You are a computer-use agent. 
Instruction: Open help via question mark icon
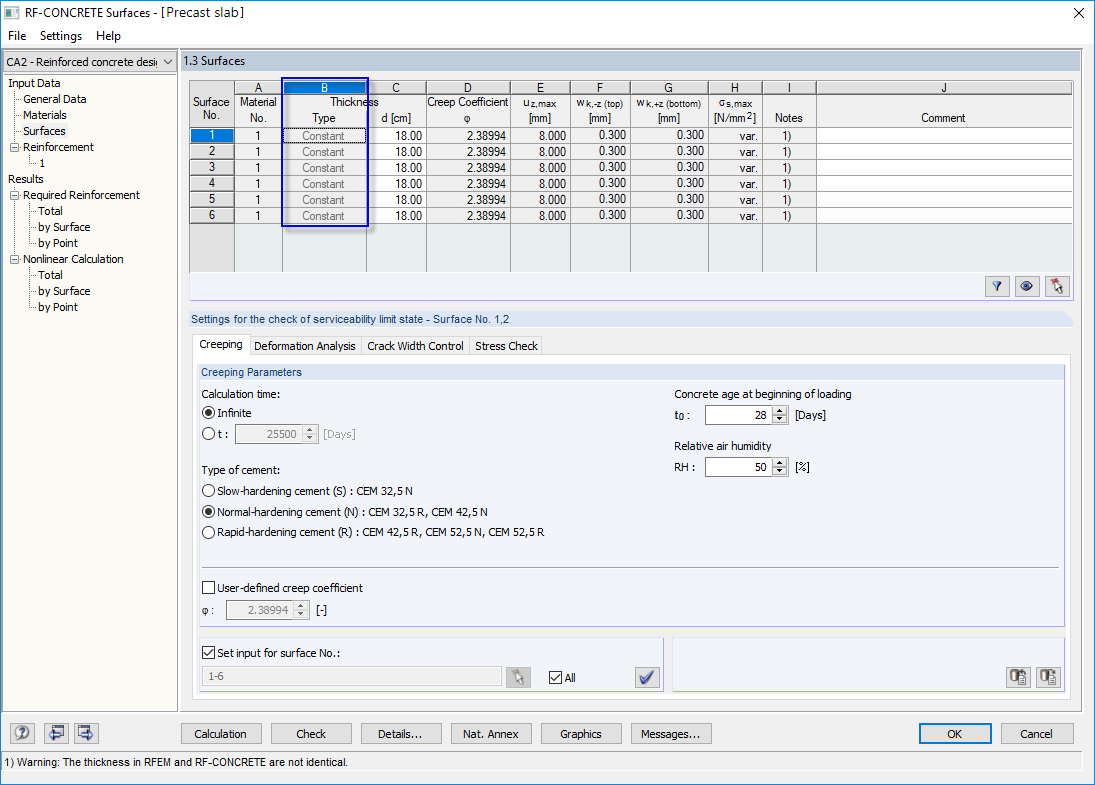point(22,733)
